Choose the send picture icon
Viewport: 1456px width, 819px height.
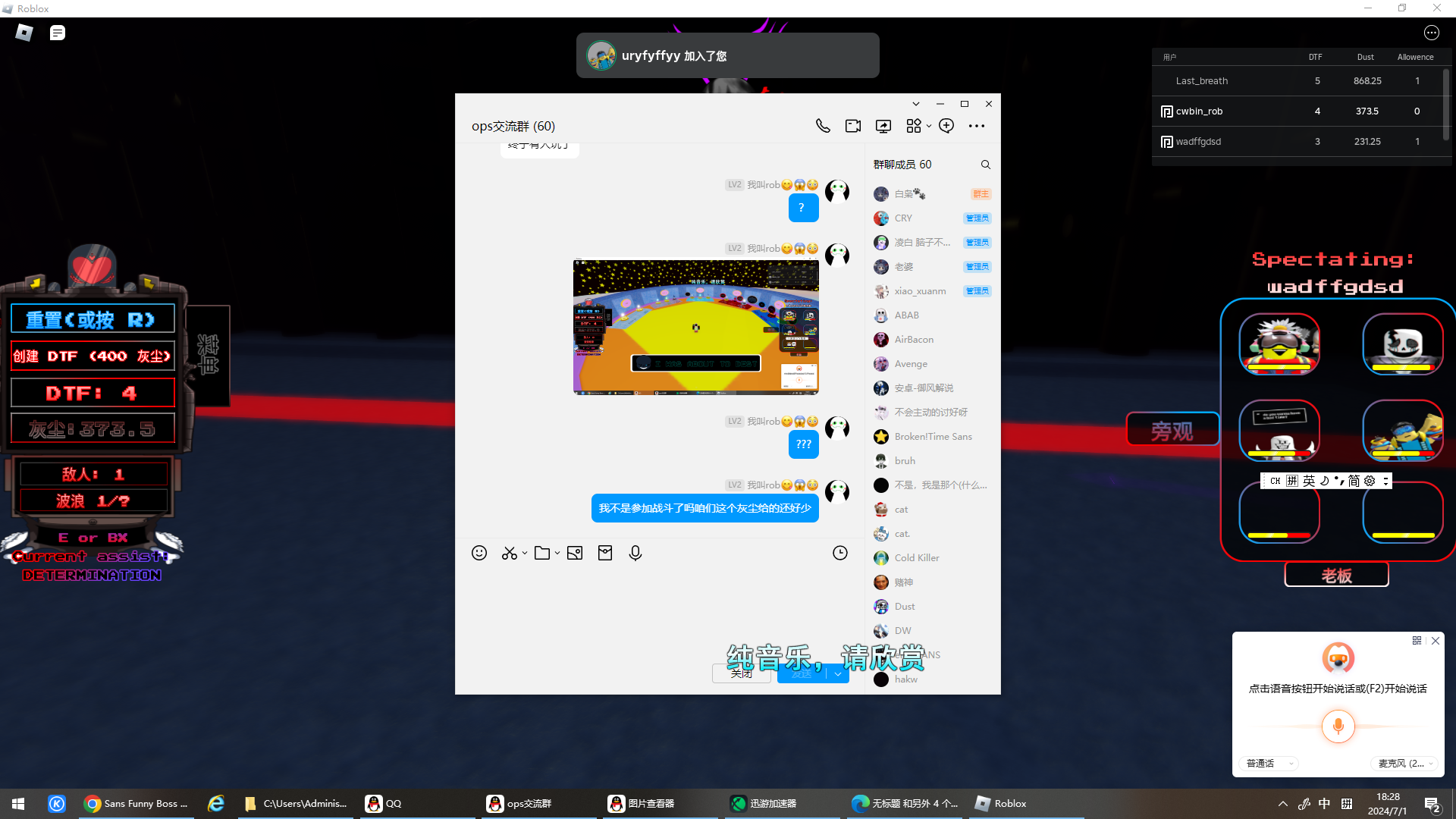[x=575, y=553]
